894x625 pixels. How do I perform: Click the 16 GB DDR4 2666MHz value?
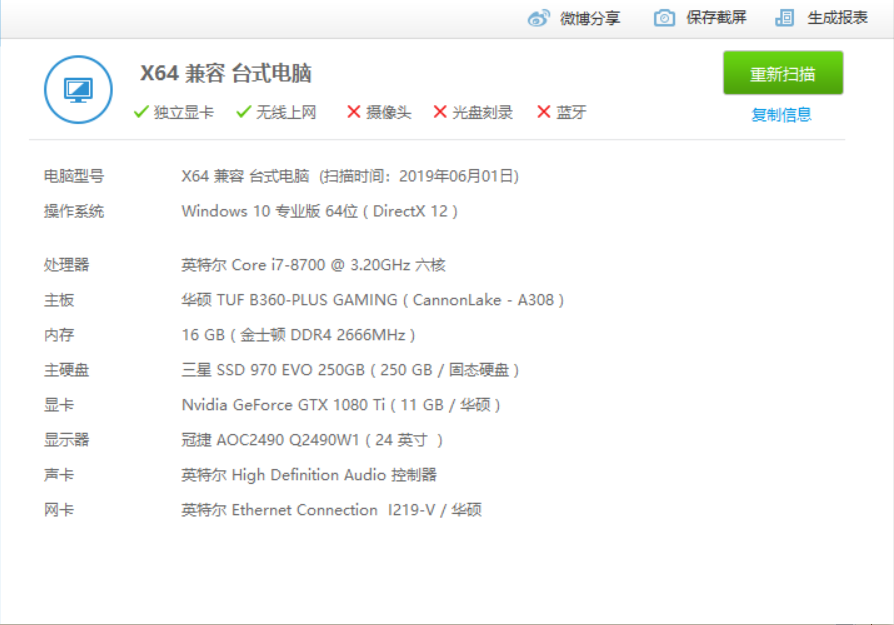point(298,335)
